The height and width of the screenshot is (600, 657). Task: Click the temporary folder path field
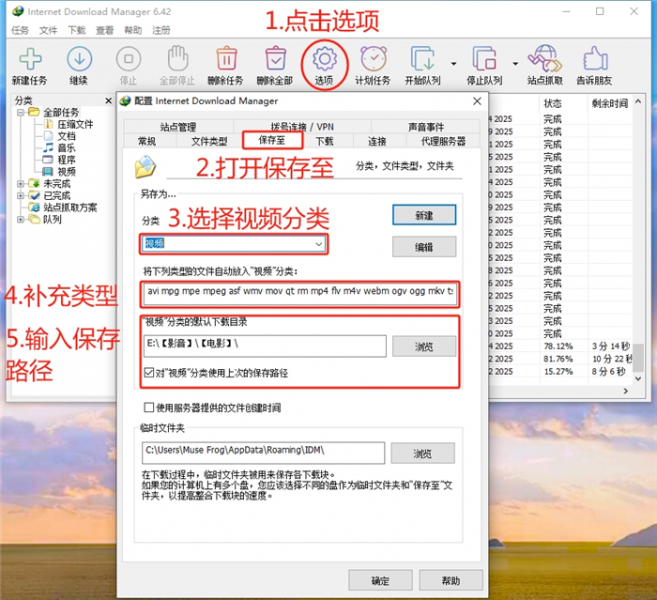(x=263, y=453)
